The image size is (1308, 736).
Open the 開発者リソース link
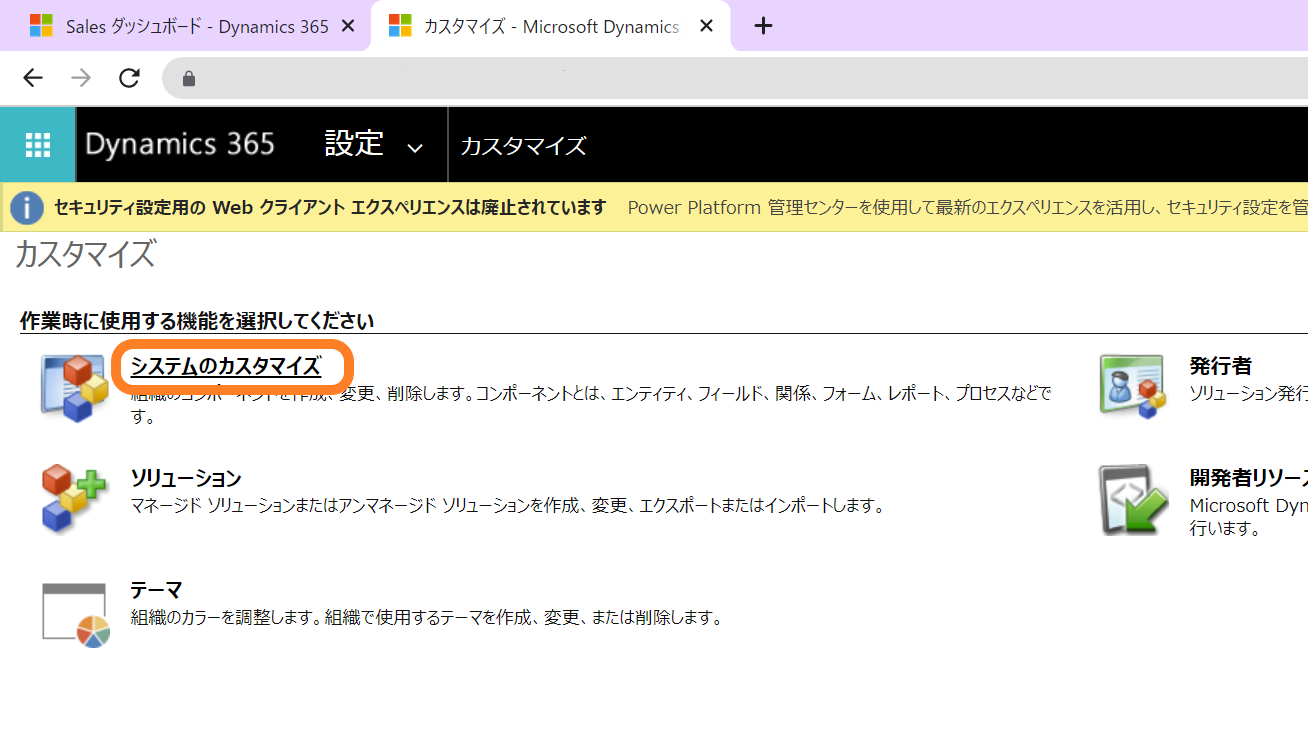click(x=1249, y=478)
